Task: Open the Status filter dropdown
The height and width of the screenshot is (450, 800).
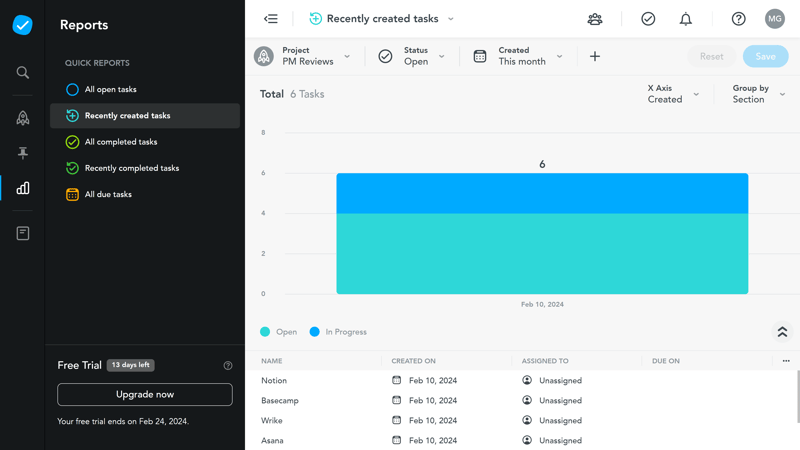Action: [412, 57]
